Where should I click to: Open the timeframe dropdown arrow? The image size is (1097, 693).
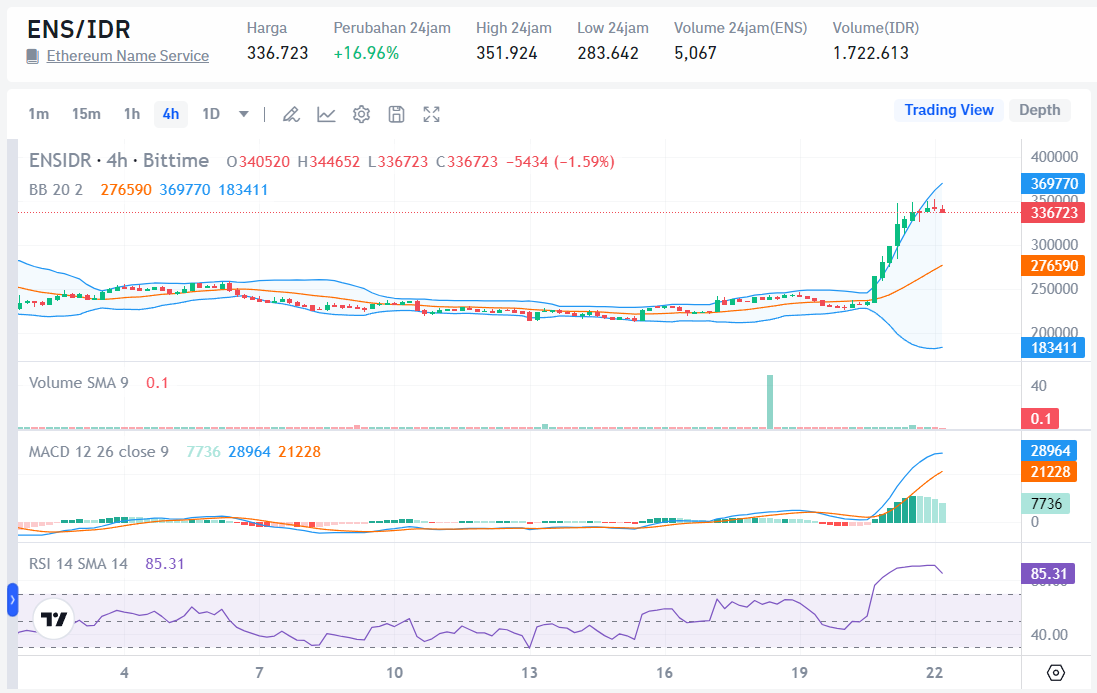(243, 114)
